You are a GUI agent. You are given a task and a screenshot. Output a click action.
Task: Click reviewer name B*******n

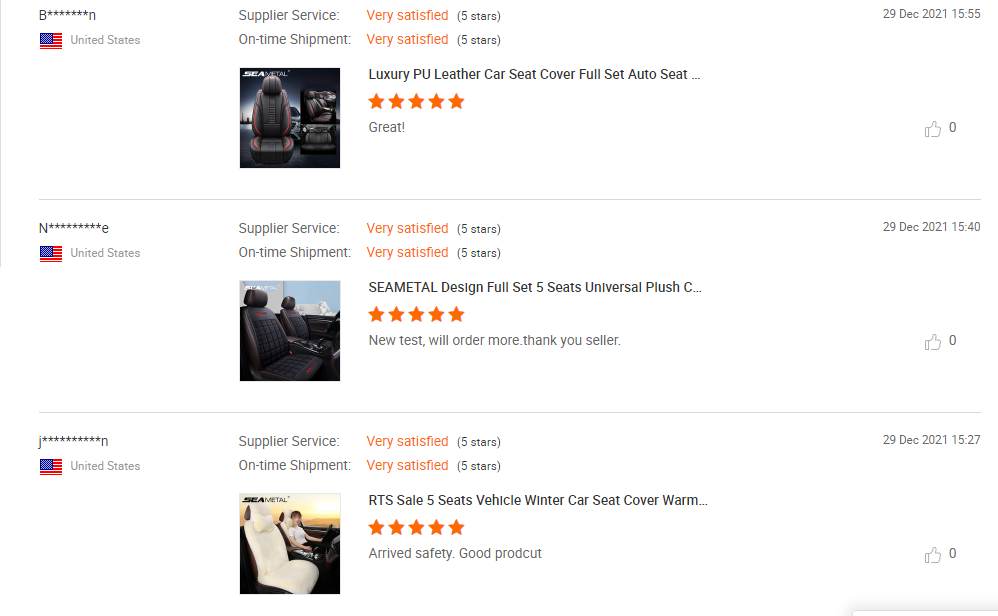[67, 15]
